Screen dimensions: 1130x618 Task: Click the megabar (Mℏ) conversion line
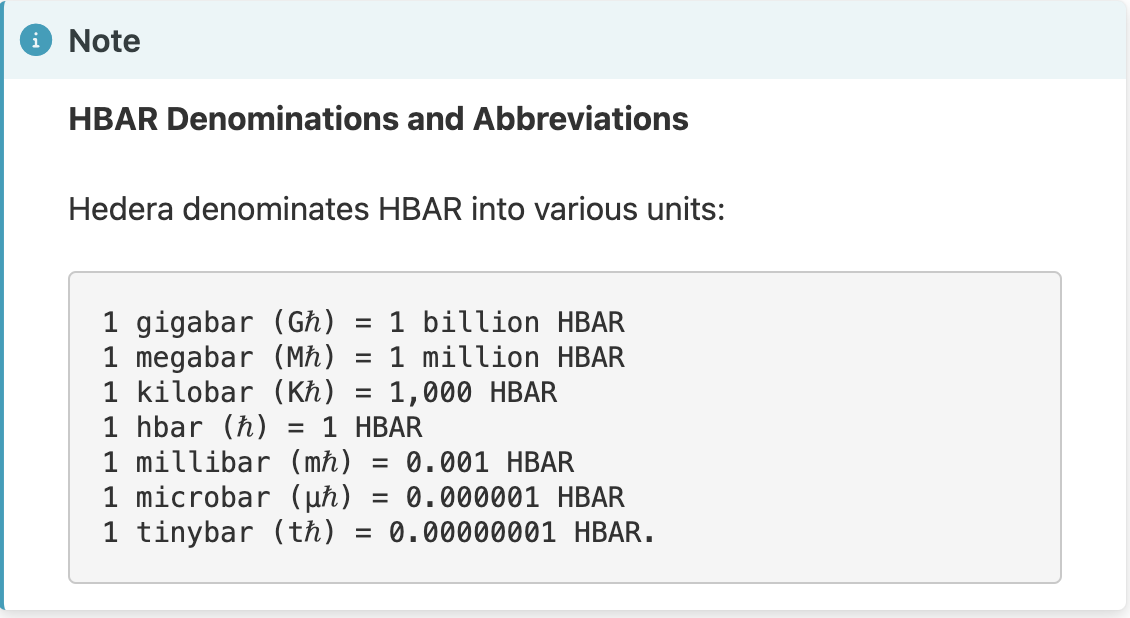(363, 357)
